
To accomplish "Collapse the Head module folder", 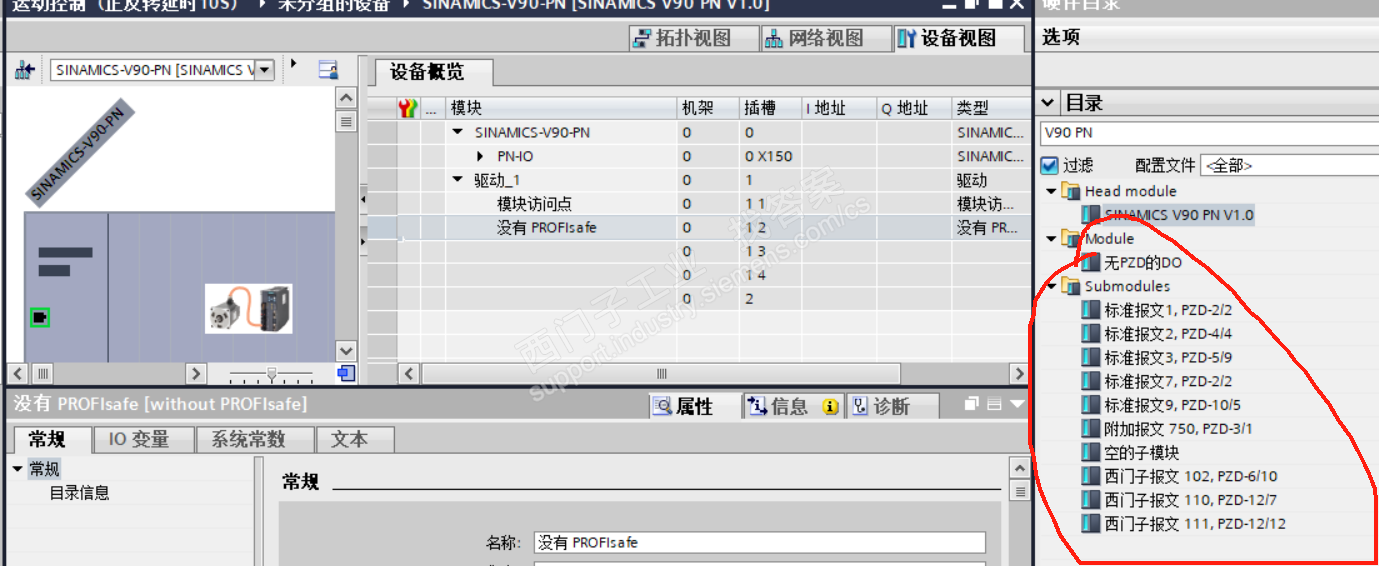I will coord(1051,191).
